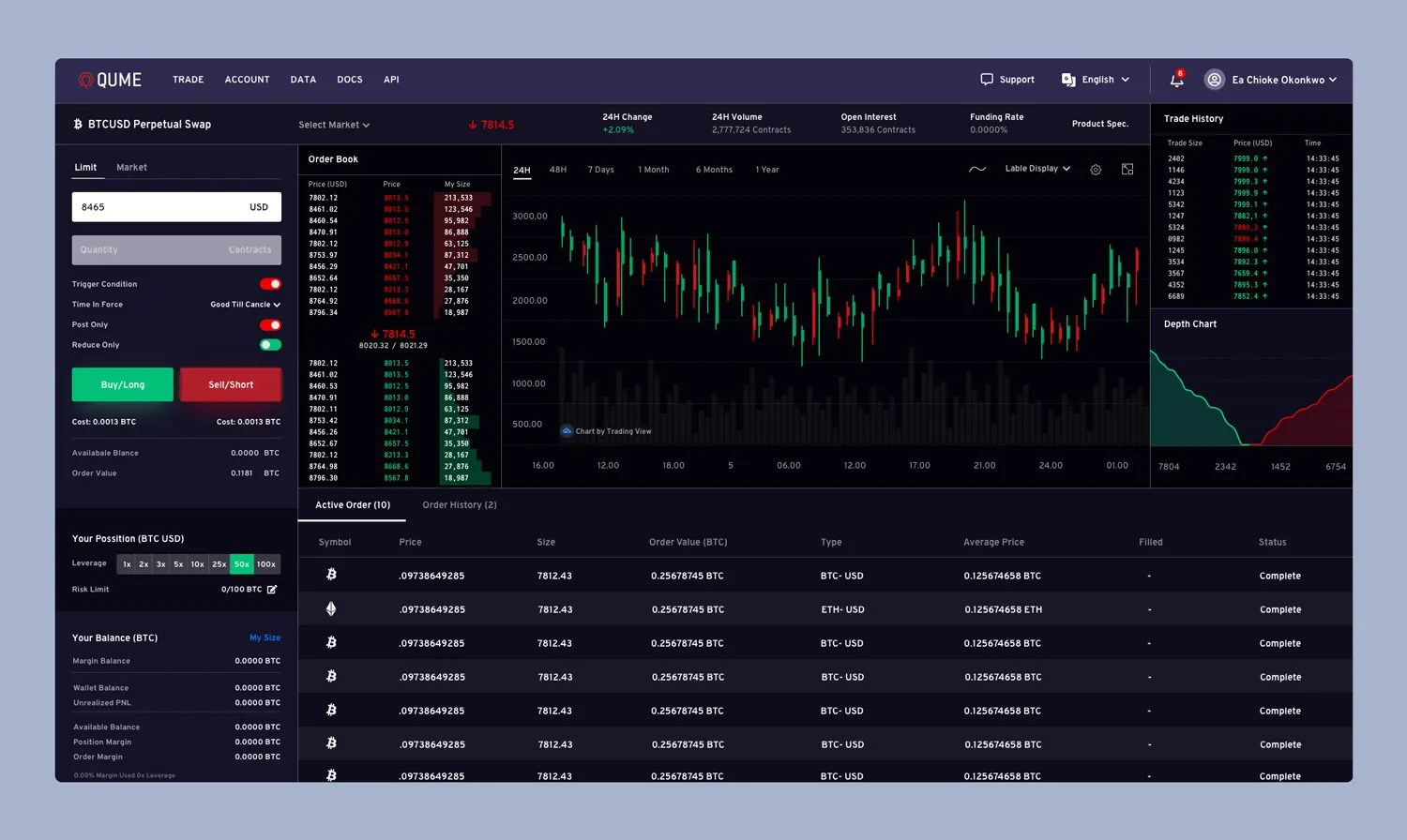Click the Quantity input field

(176, 249)
